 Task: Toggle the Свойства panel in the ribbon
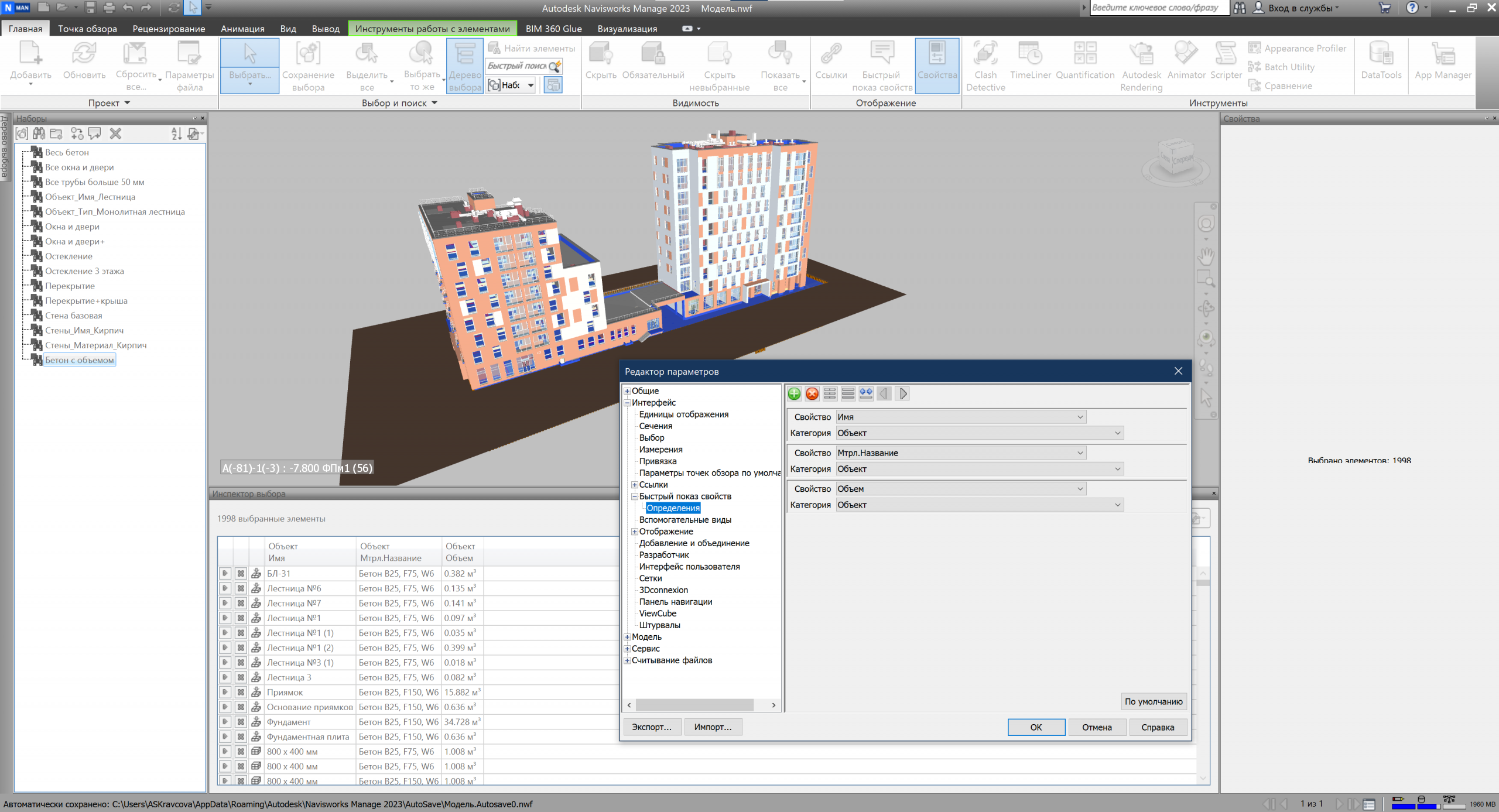937,64
